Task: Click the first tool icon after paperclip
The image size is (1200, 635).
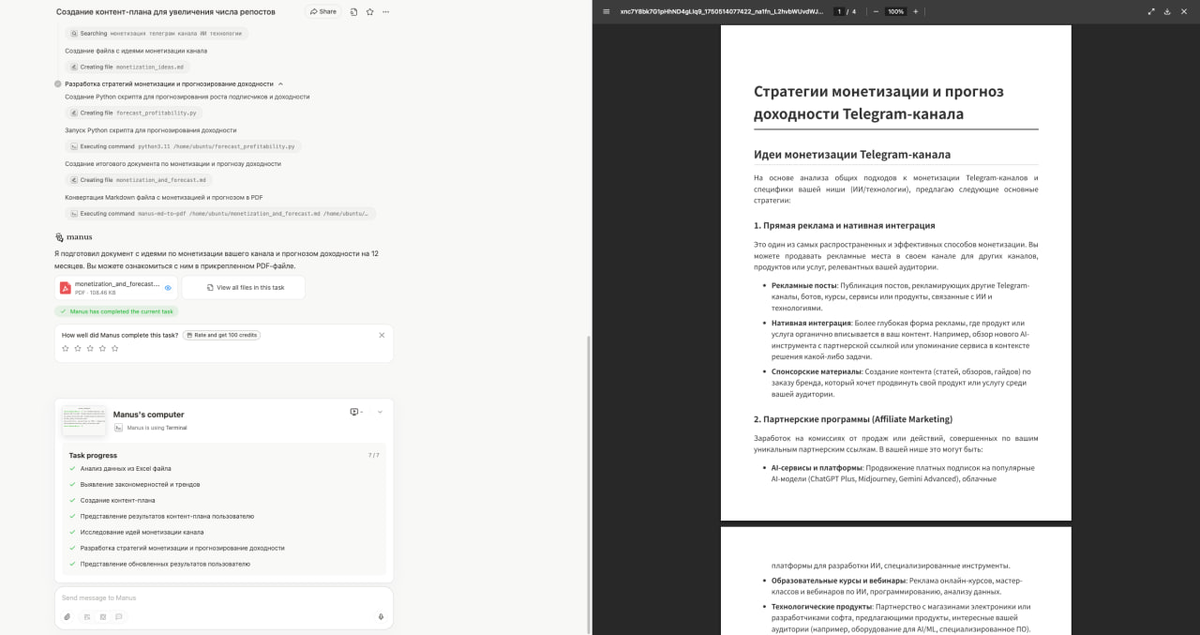Action: 87,617
